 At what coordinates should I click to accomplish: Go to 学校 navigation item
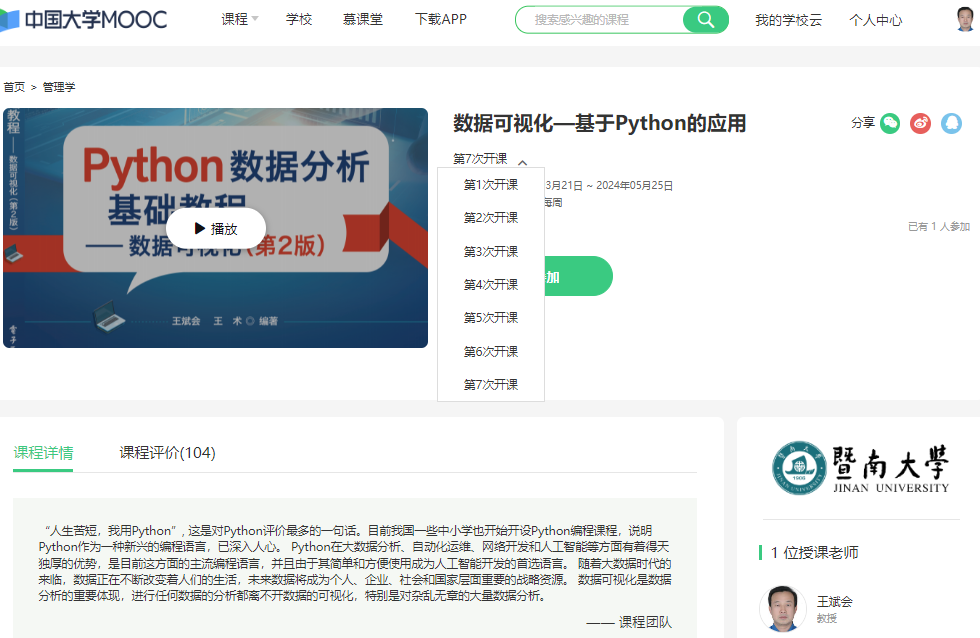point(299,19)
